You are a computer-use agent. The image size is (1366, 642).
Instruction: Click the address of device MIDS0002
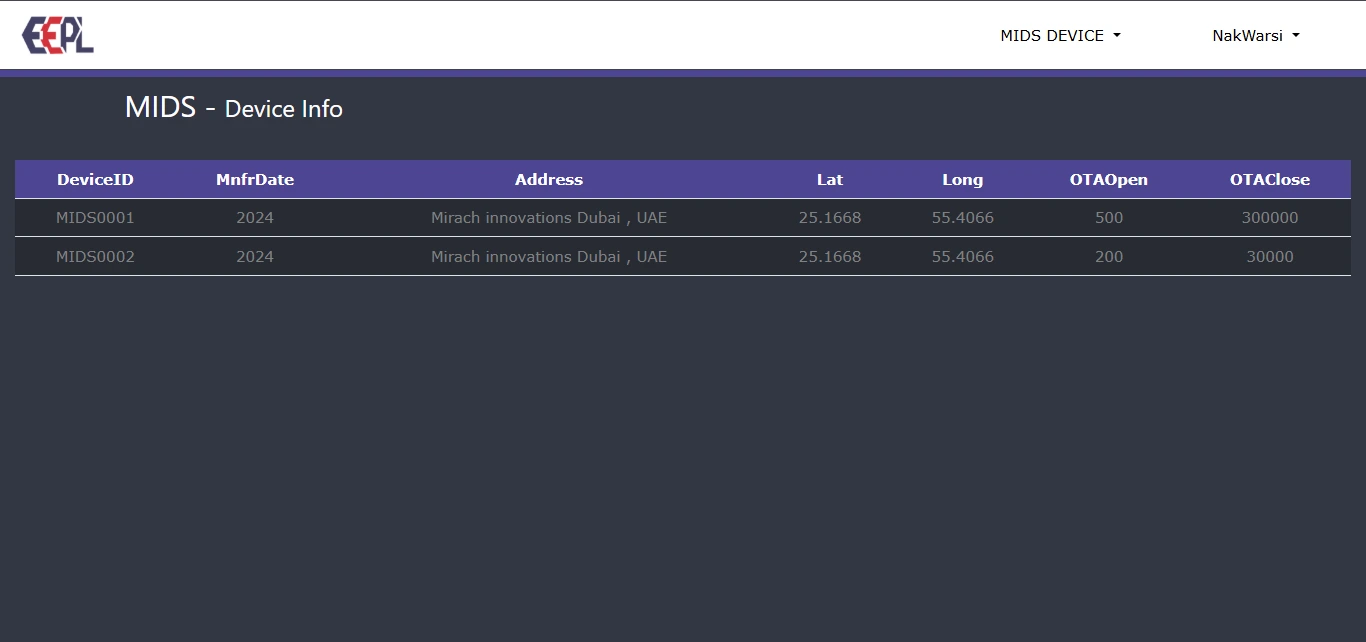point(549,257)
